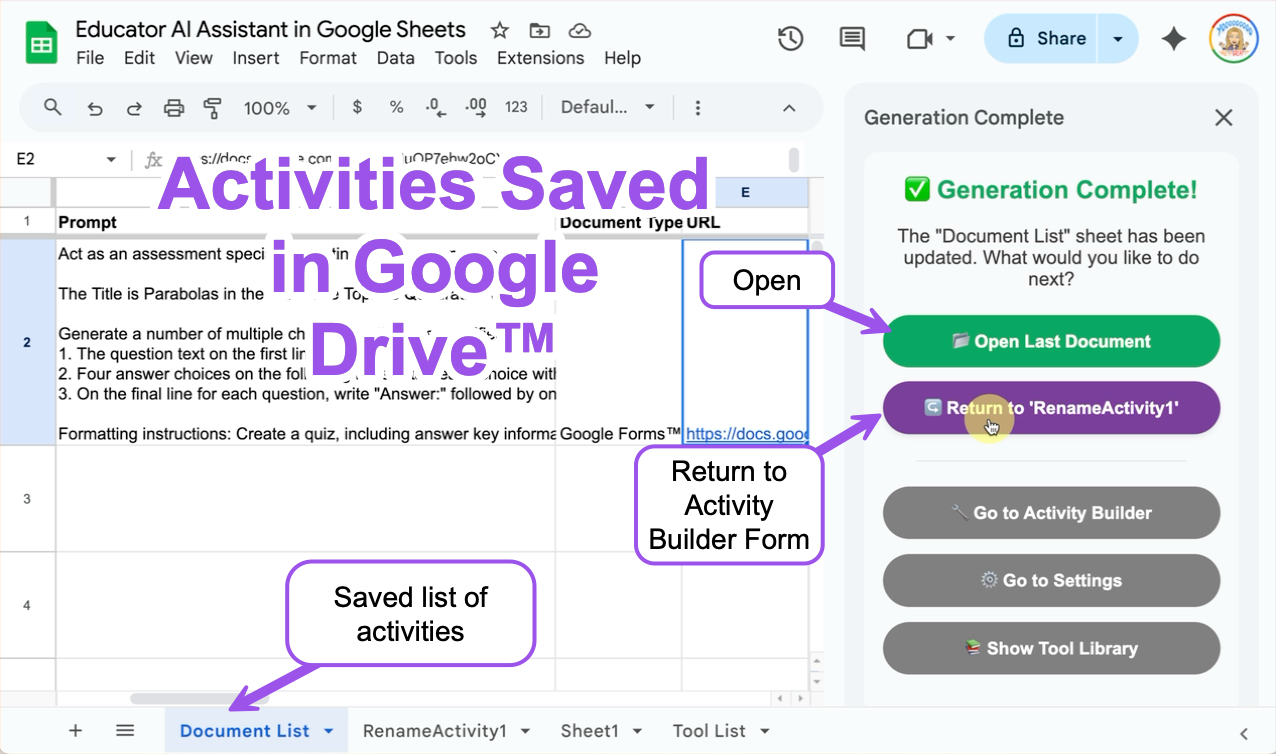
Task: Open version history clock icon
Action: [791, 39]
